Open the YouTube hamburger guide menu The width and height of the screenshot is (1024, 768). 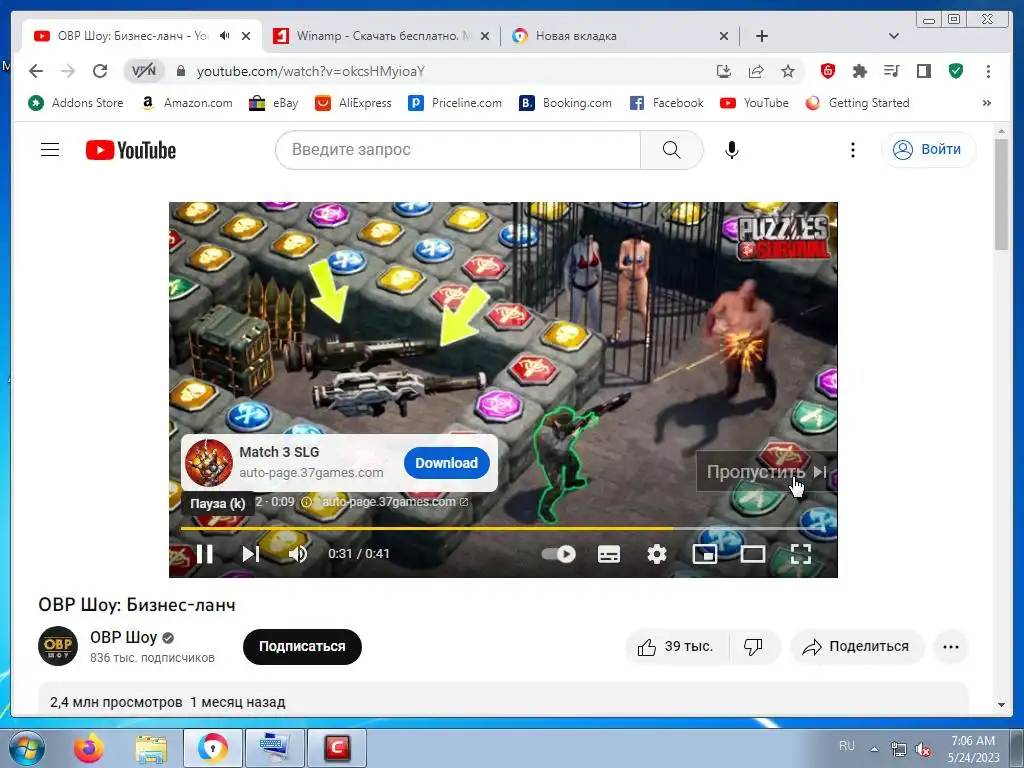(50, 150)
